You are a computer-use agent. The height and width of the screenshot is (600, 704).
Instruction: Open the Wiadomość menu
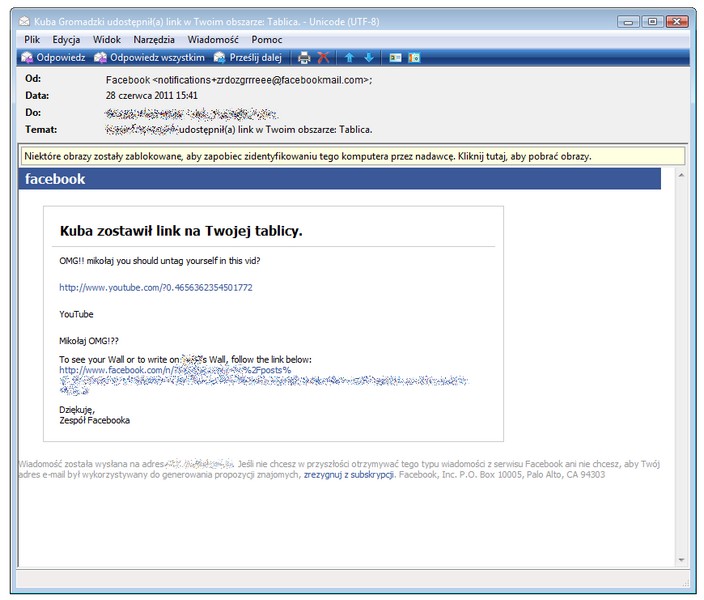click(x=211, y=39)
